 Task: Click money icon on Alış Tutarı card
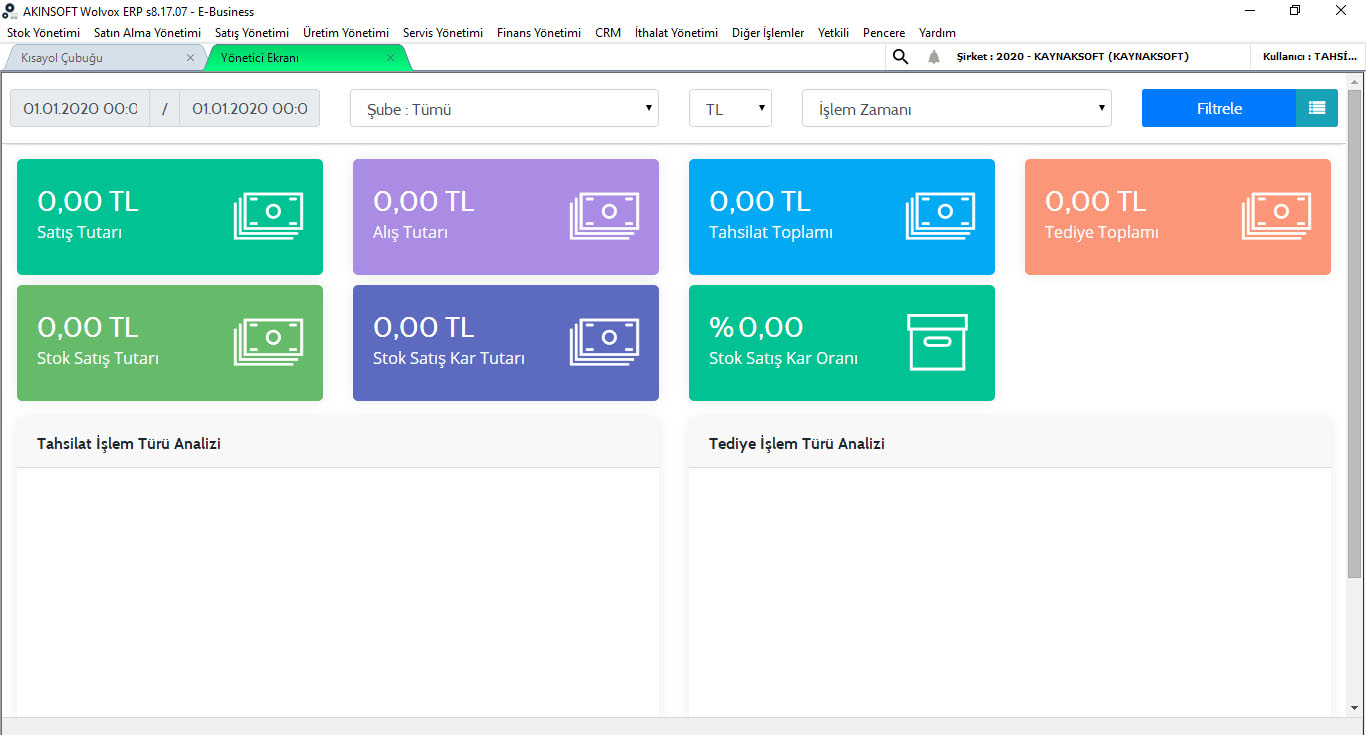[x=604, y=216]
